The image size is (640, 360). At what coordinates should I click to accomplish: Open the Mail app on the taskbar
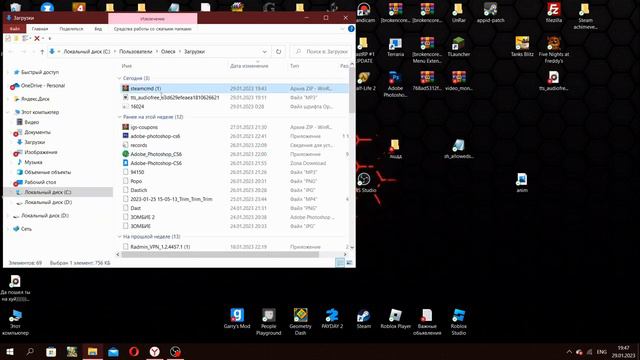click(x=113, y=351)
